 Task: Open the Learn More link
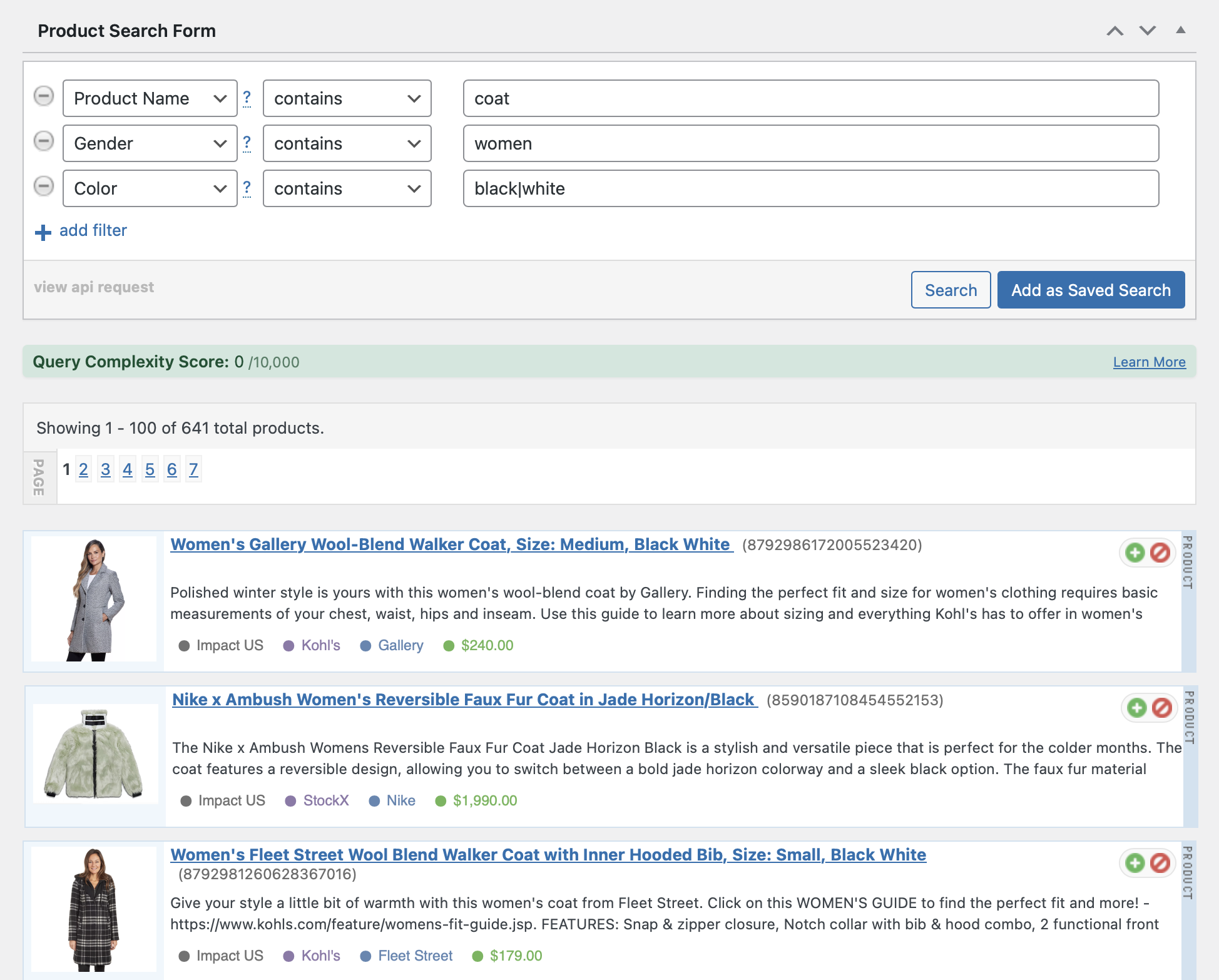click(1149, 362)
